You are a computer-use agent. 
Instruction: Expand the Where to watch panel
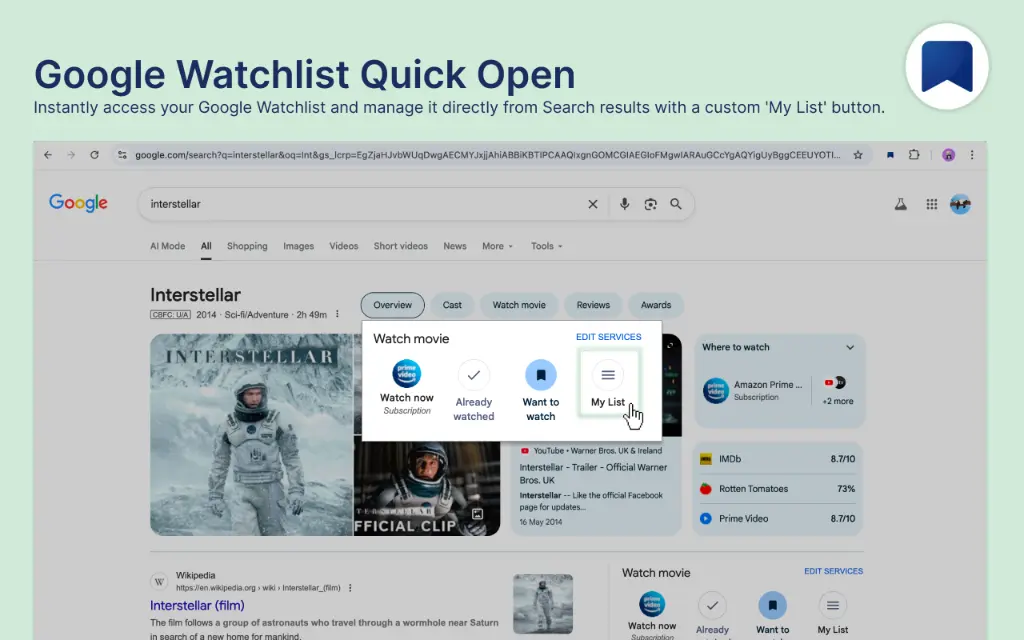tap(850, 347)
